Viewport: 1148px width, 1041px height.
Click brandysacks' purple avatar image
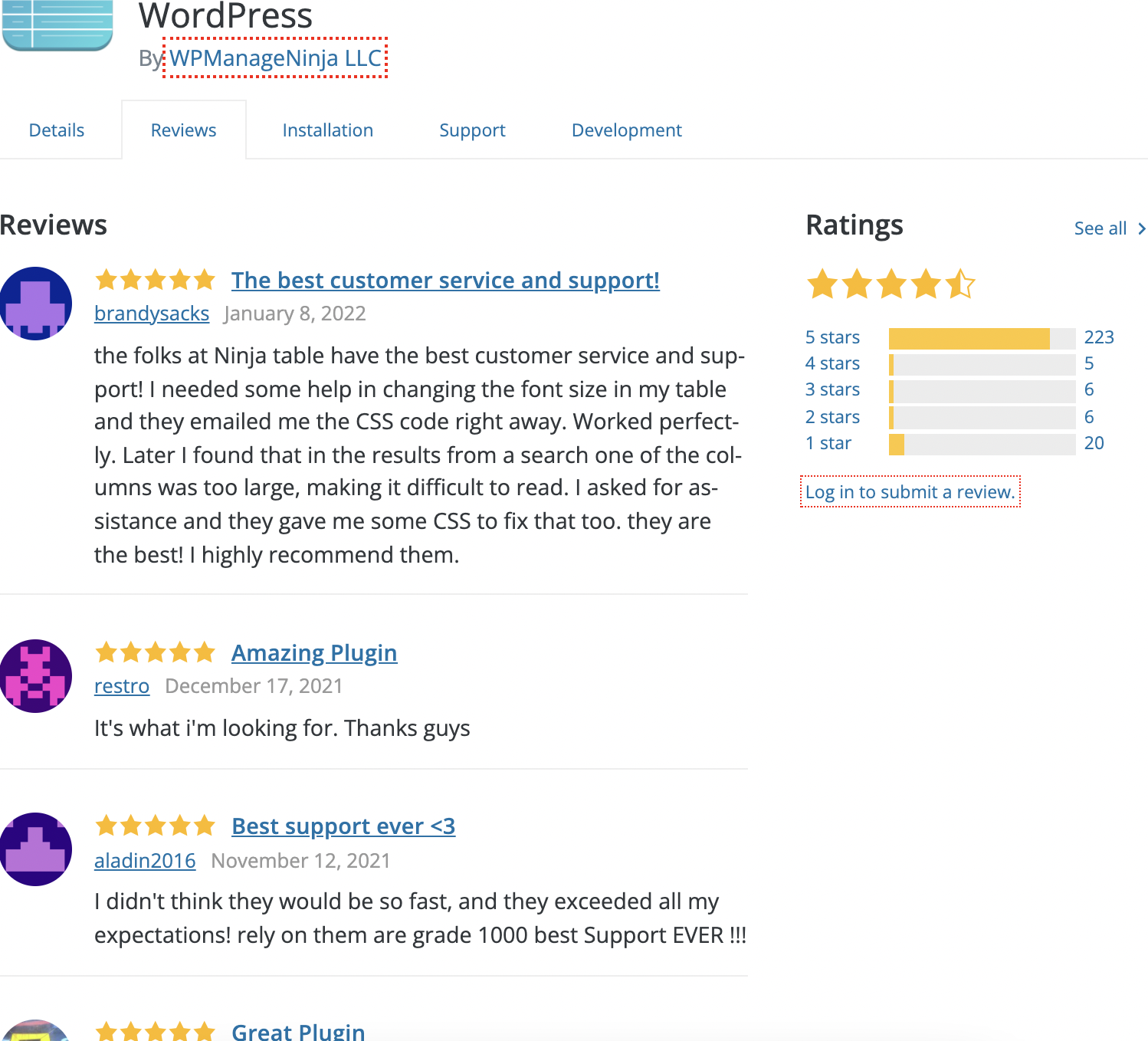[x=35, y=304]
